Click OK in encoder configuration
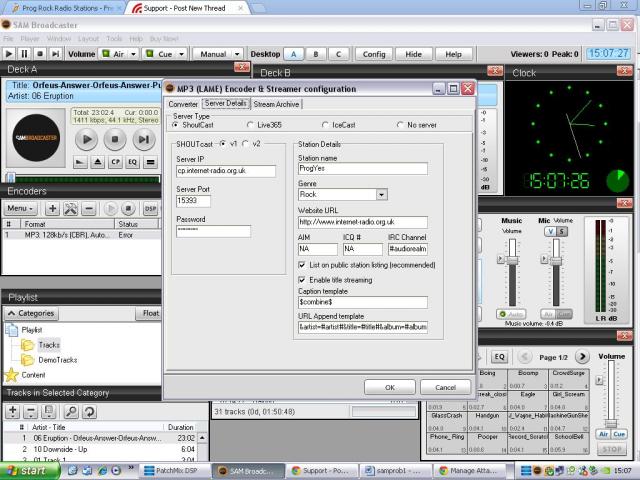Viewport: 640px width, 480px height. [x=389, y=387]
